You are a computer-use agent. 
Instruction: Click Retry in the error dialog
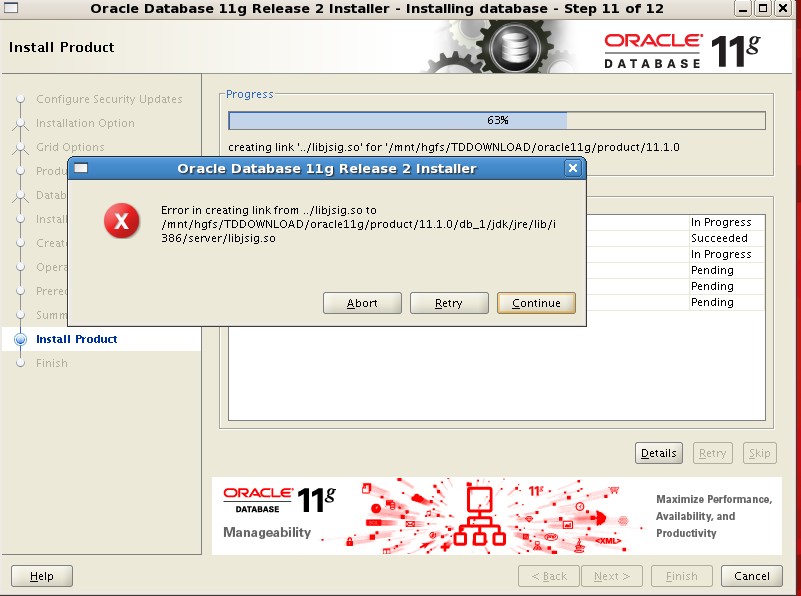click(x=449, y=303)
